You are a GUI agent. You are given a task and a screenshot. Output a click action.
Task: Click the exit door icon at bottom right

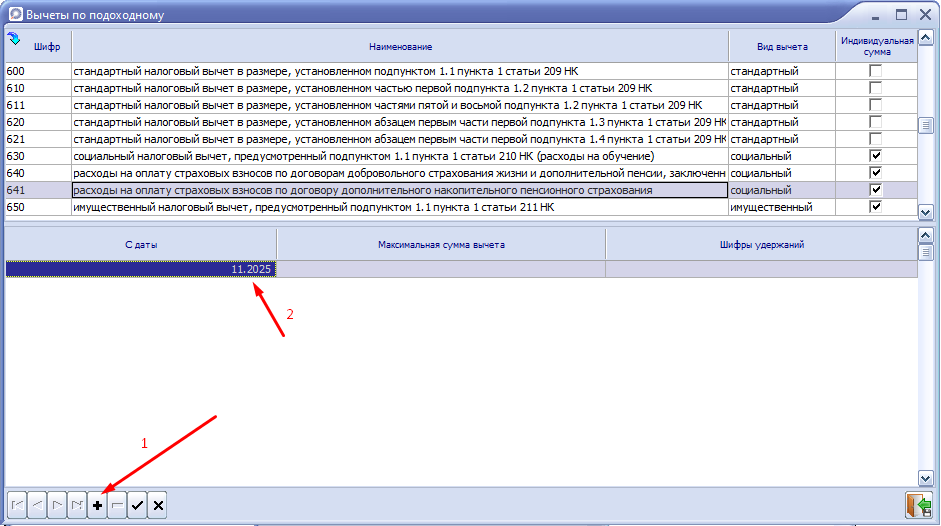click(x=917, y=505)
